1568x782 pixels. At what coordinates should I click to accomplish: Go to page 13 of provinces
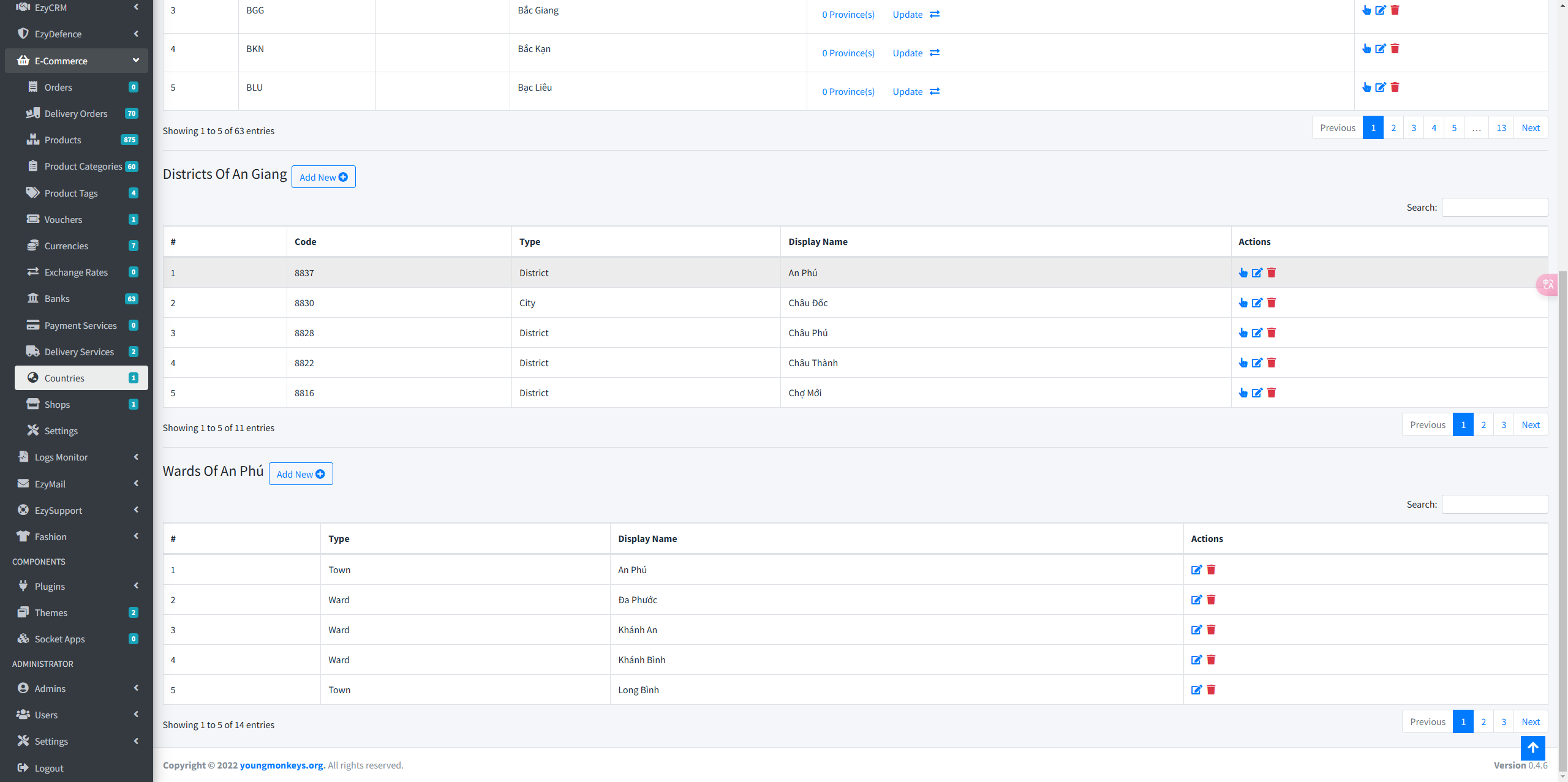click(x=1501, y=127)
